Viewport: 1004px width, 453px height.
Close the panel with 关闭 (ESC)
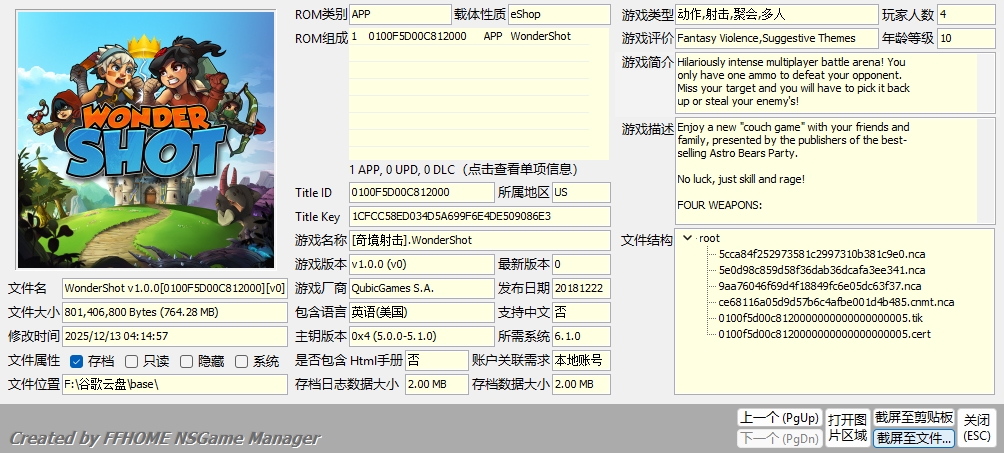[x=976, y=427]
